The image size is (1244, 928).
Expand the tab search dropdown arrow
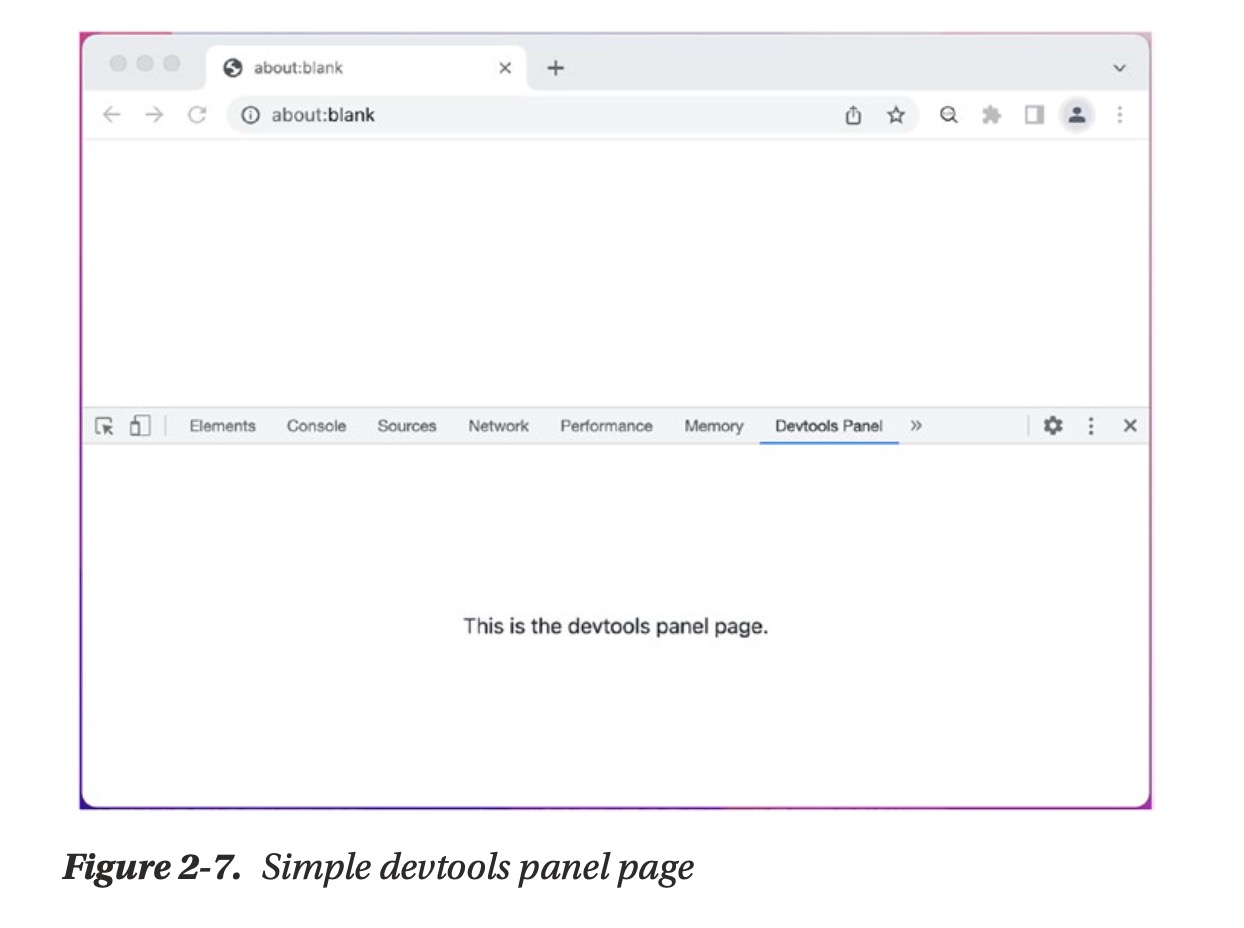coord(1119,68)
